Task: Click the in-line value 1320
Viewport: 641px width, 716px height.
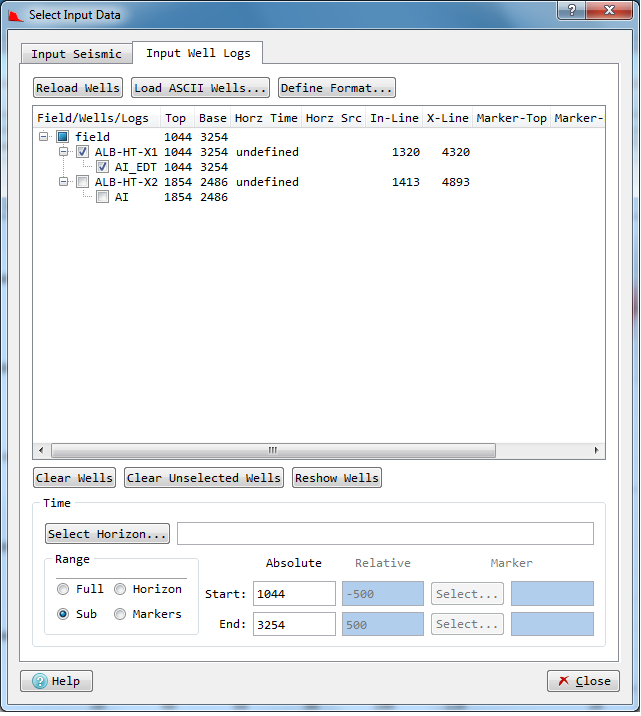Action: pyautogui.click(x=406, y=152)
